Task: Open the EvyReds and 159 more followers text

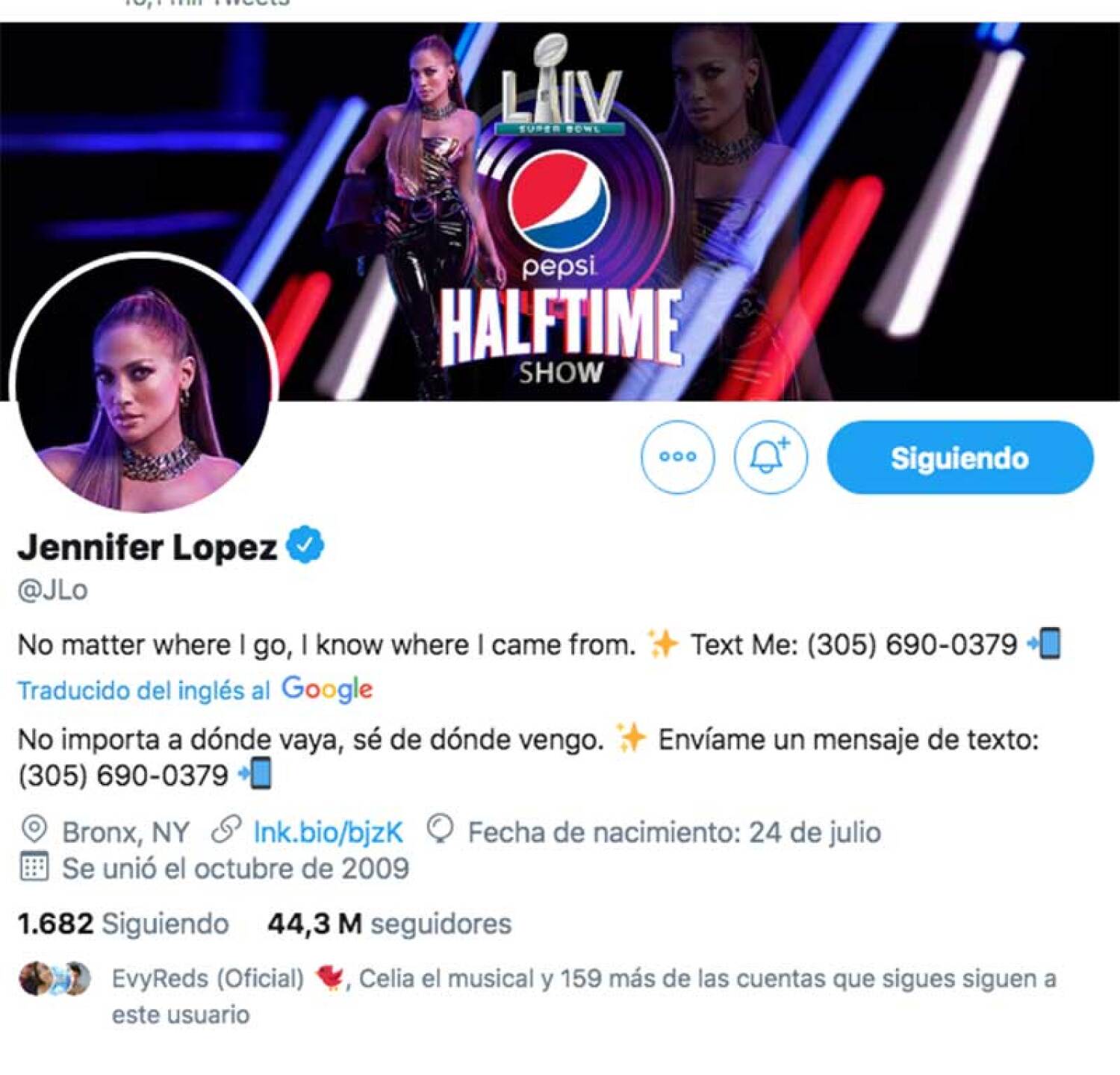Action: 584,996
